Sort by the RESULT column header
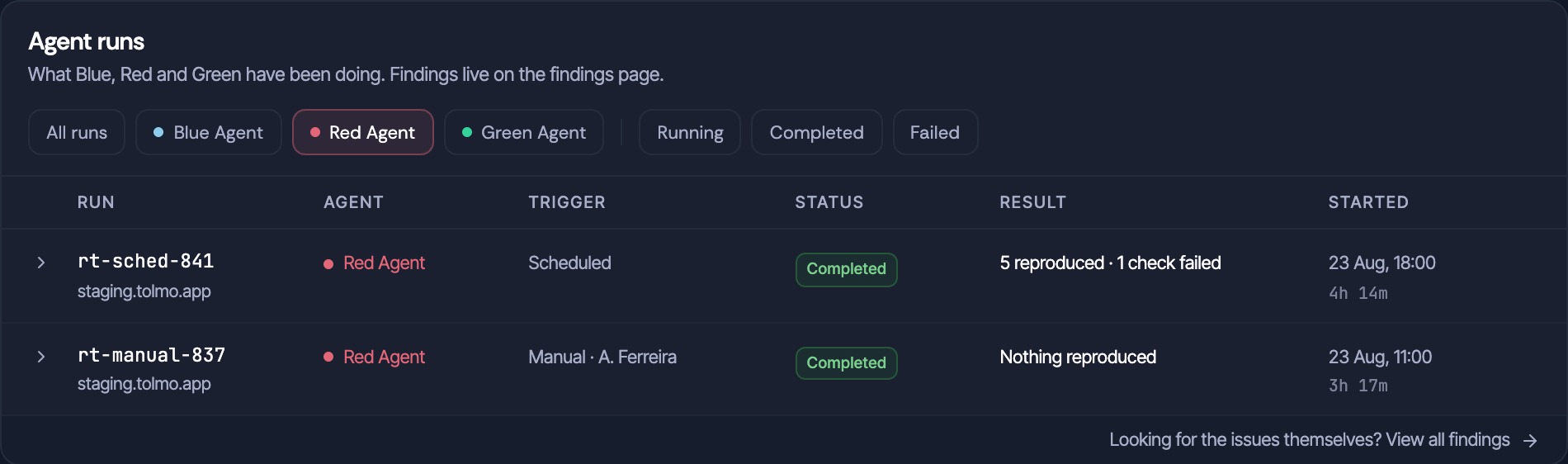This screenshot has height=464, width=1568. pos(1032,202)
